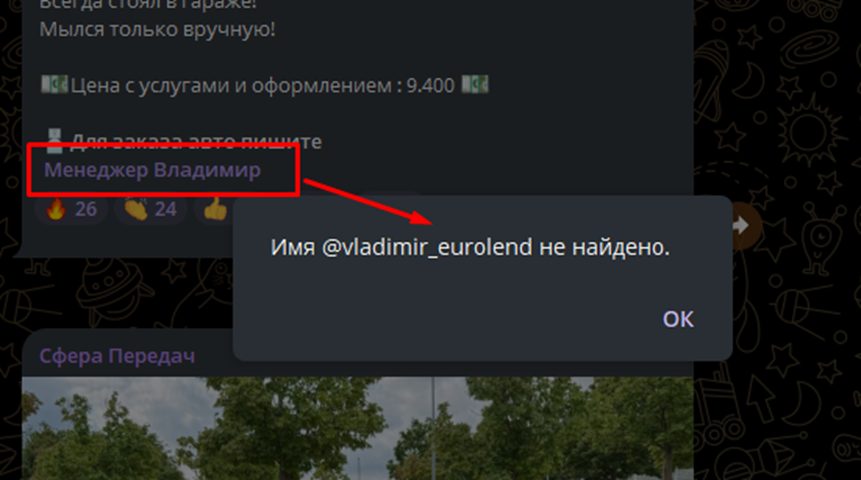
Task: Click the @vladimir_eurolend username in the dialog
Action: 427,248
